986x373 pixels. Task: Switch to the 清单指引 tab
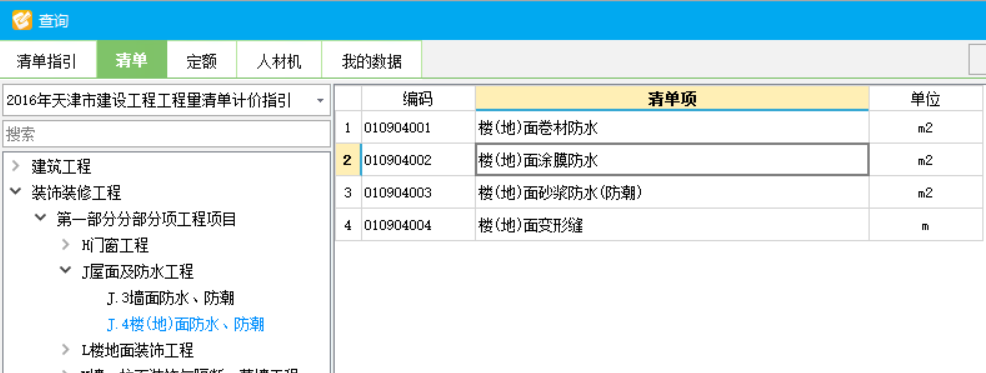(48, 61)
